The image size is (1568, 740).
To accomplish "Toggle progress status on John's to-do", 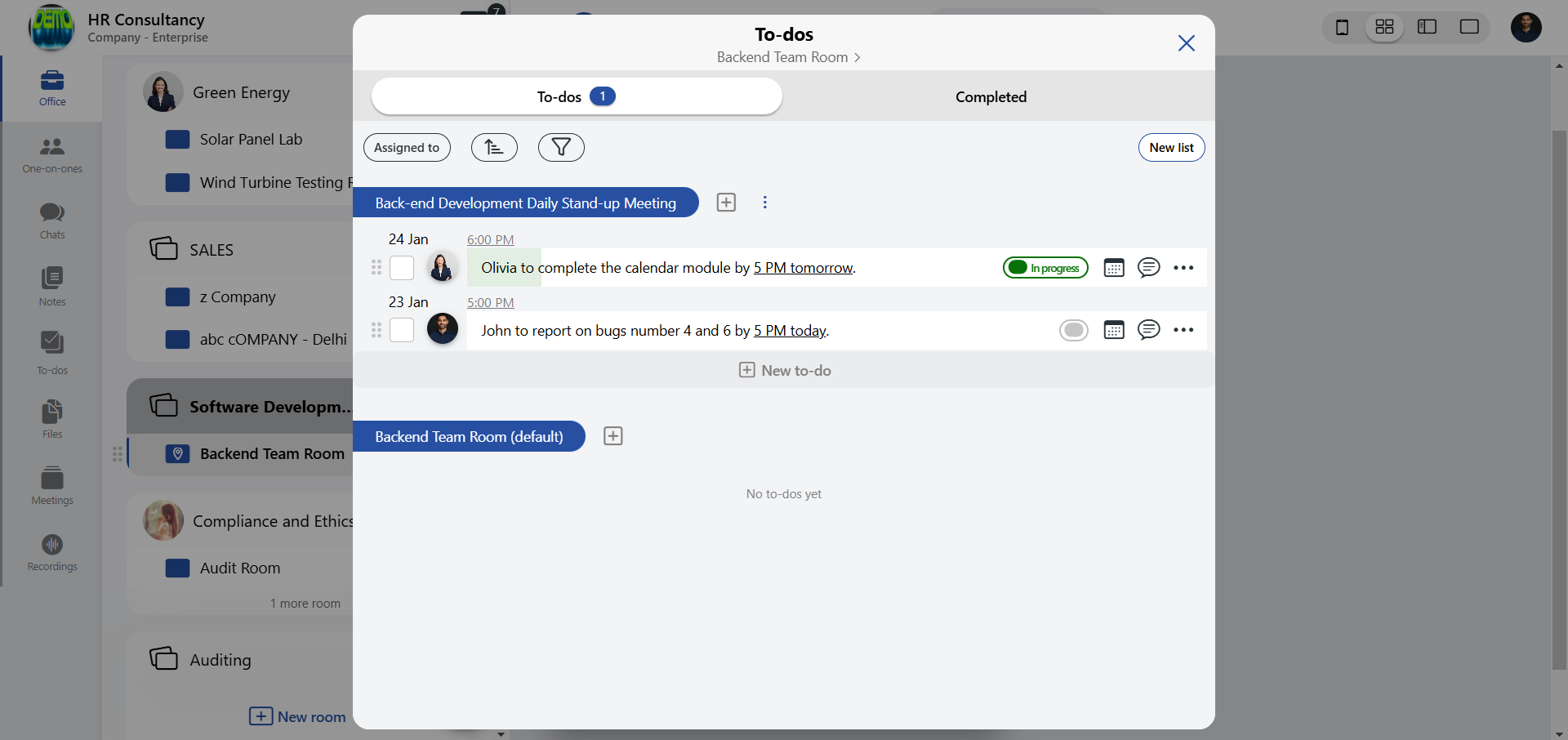I will click(x=1074, y=330).
